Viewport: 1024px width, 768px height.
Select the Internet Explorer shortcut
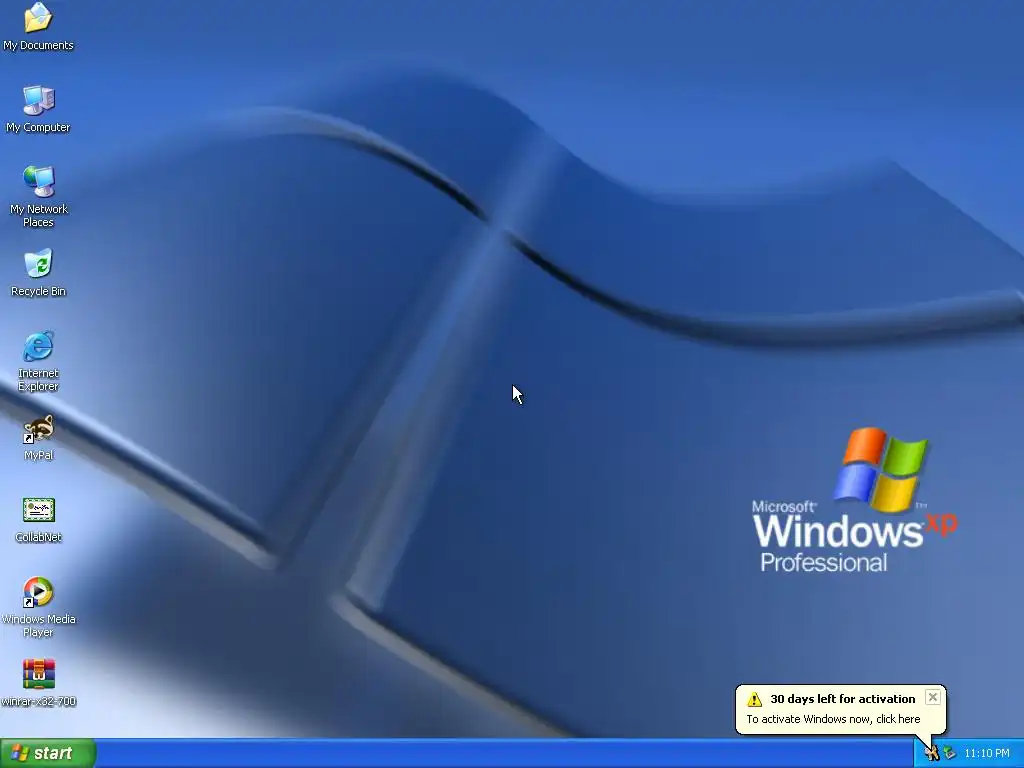(38, 361)
